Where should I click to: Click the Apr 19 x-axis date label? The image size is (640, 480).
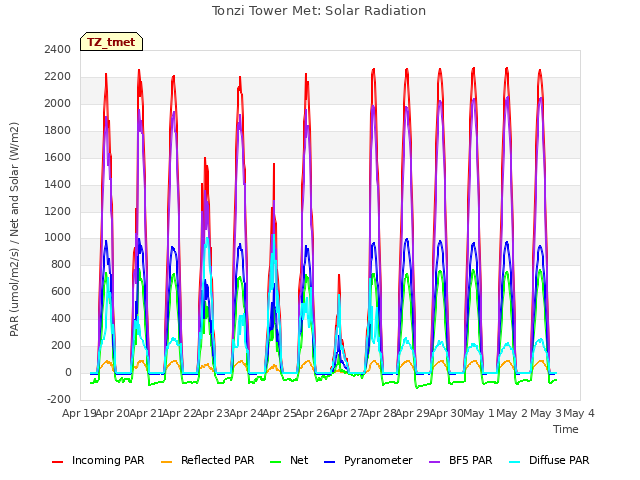click(x=78, y=413)
